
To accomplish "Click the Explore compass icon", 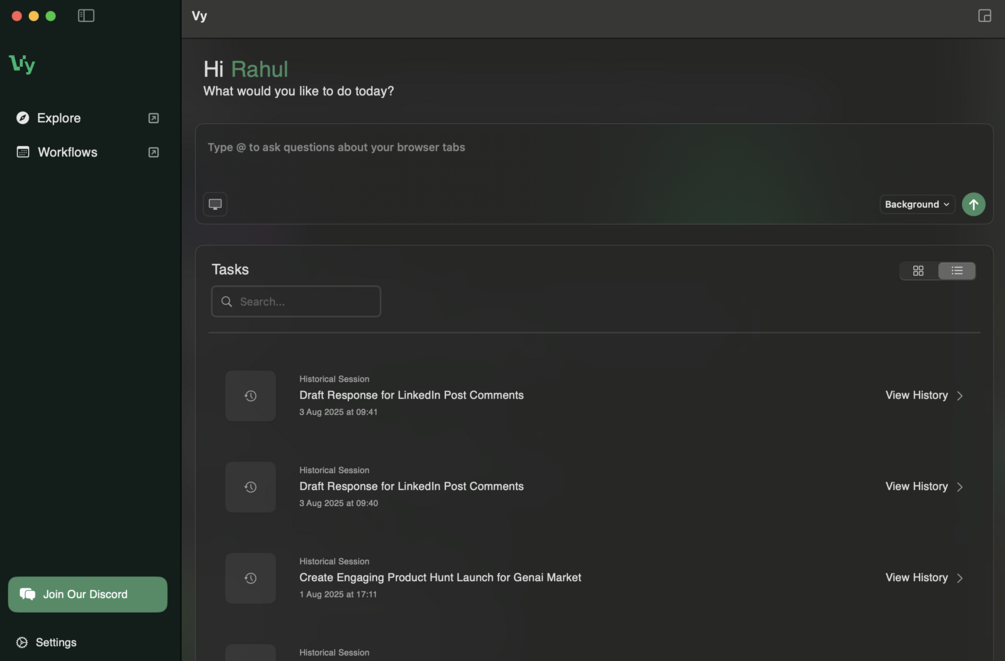I will point(22,118).
